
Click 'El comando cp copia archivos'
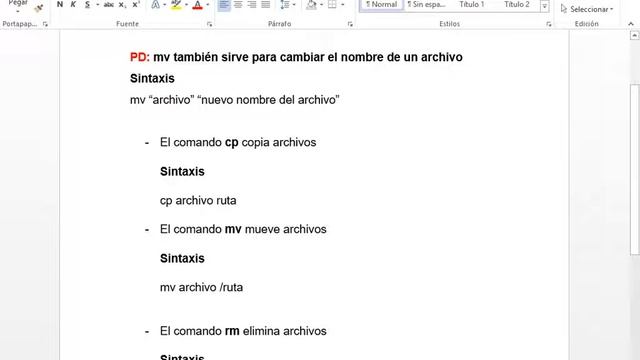238,142
